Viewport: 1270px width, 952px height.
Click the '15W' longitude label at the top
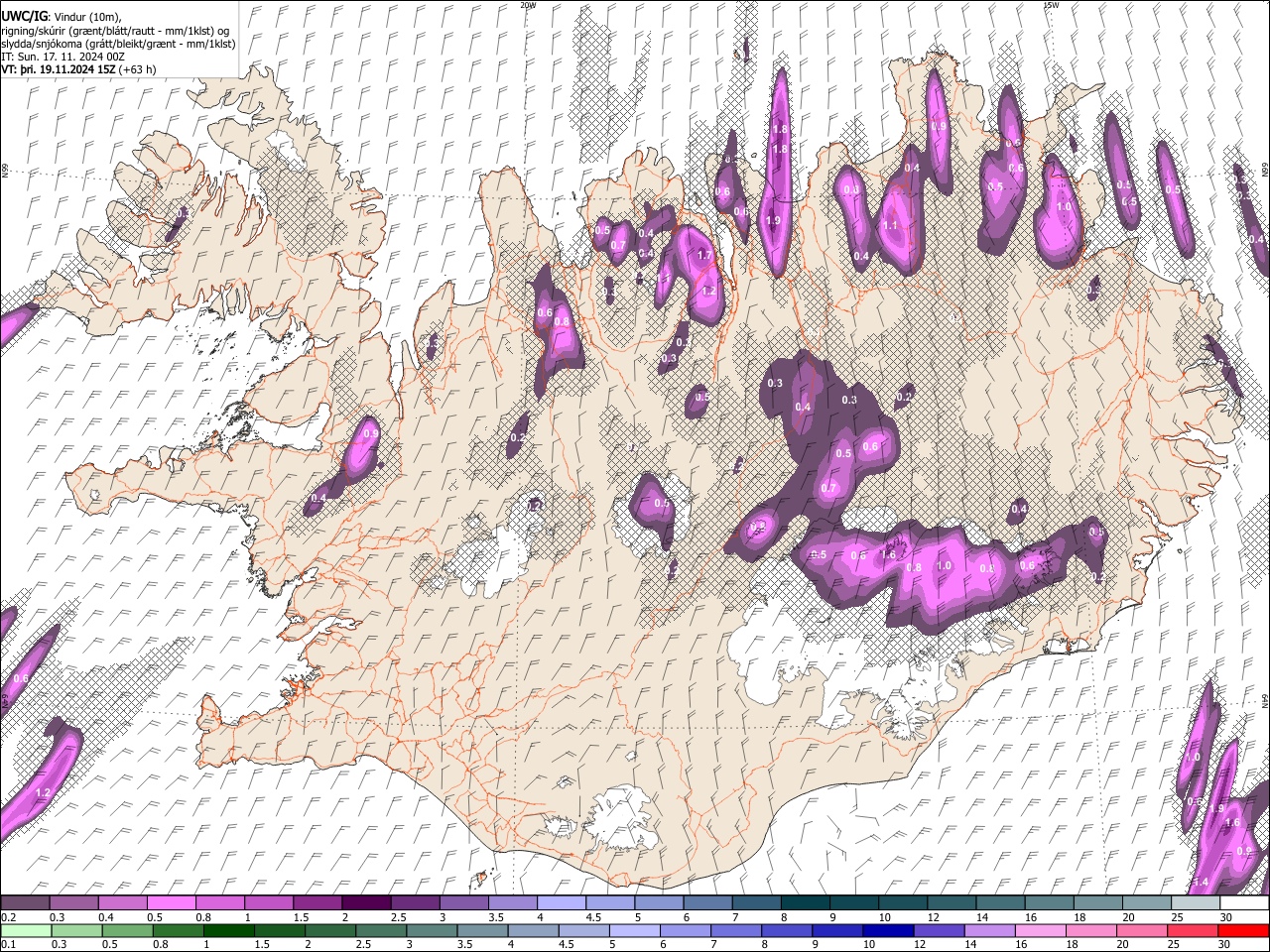point(1052,5)
